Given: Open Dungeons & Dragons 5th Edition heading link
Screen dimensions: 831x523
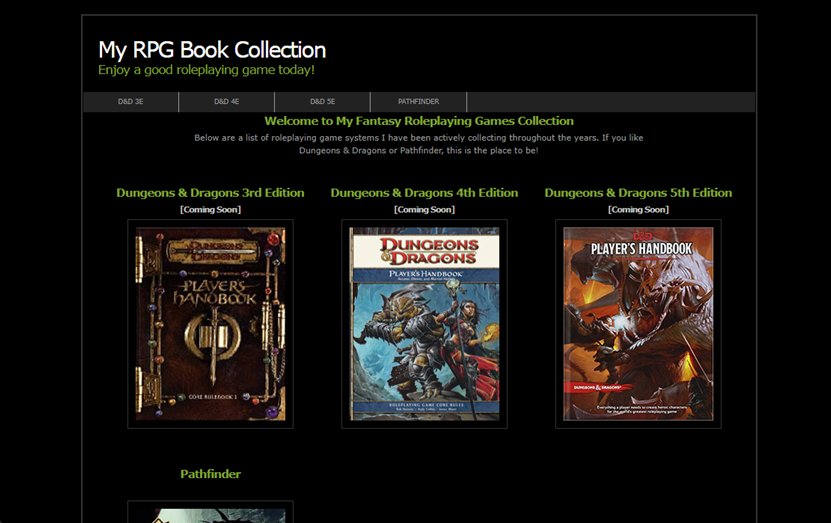Looking at the screenshot, I should 638,193.
